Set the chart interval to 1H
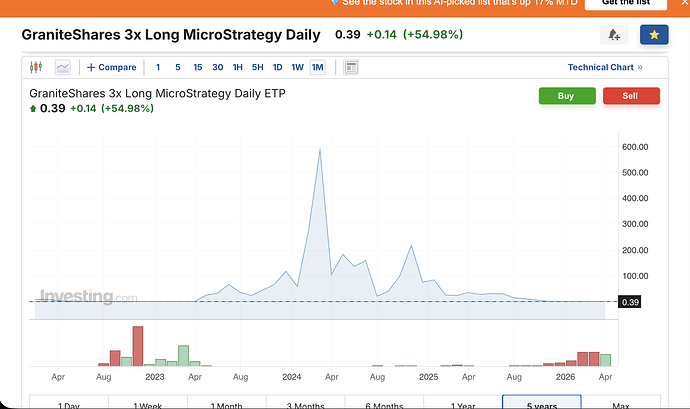 pyautogui.click(x=238, y=67)
